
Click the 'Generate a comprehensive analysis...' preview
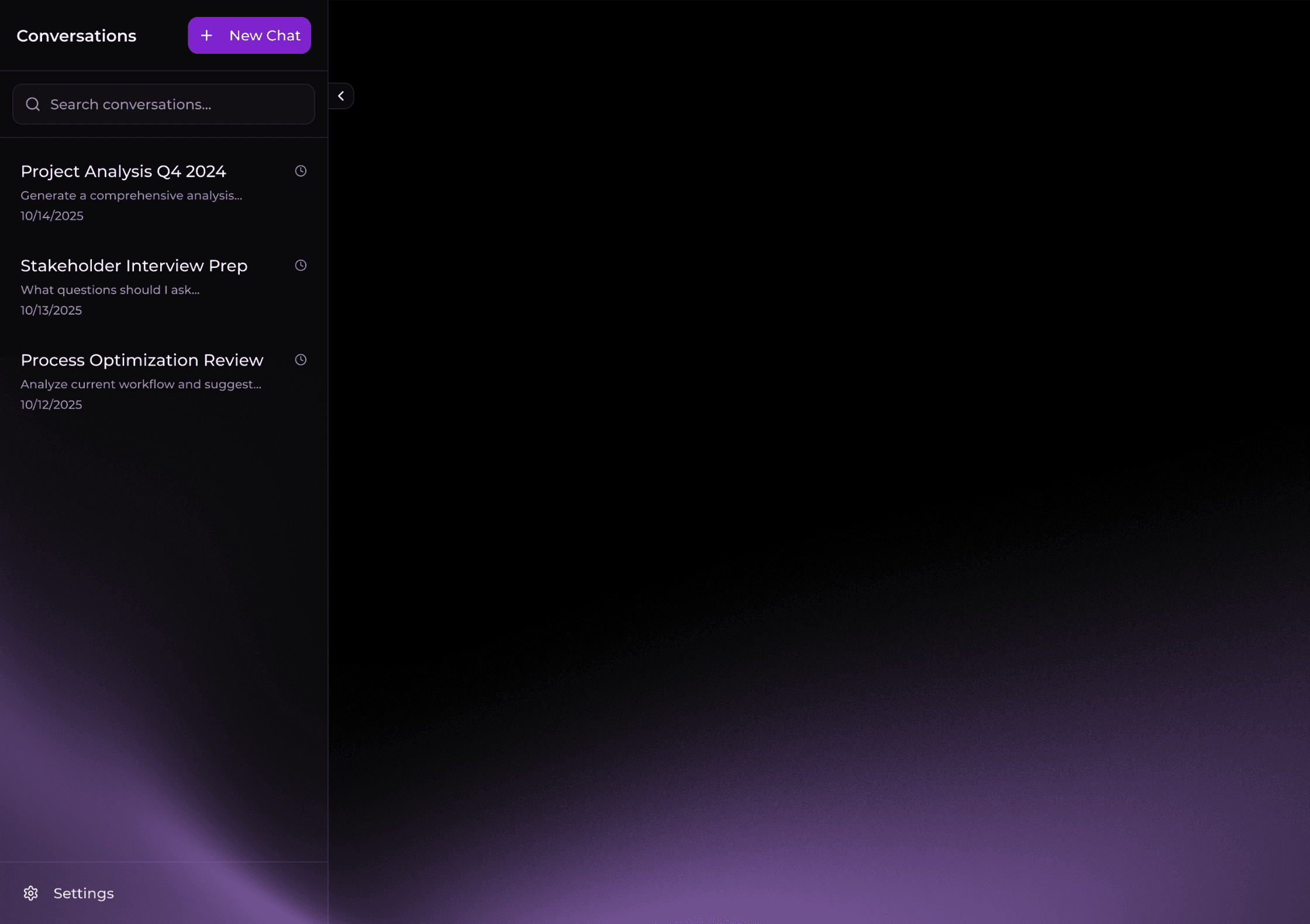click(x=131, y=195)
